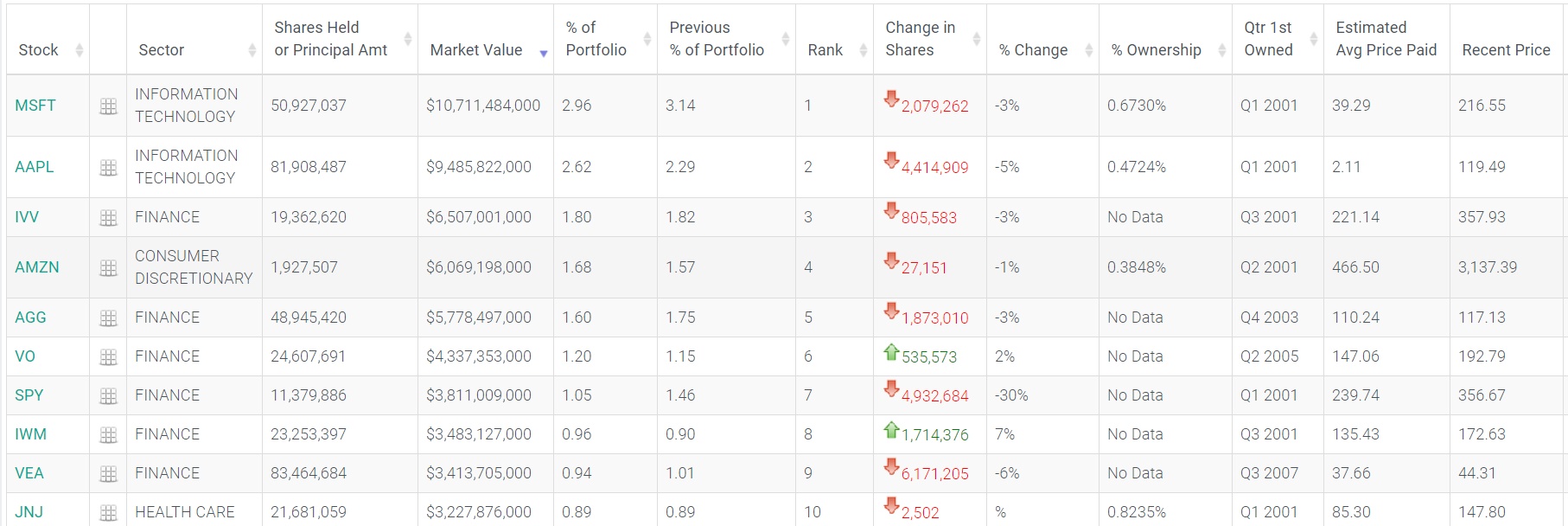
Task: Open the grid icon in the SPY row
Action: (108, 396)
